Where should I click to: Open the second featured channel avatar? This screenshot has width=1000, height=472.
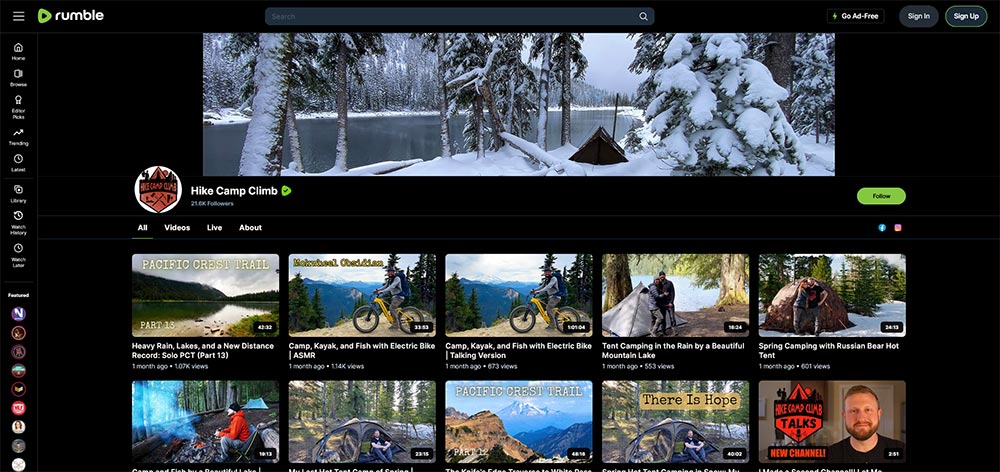[x=18, y=332]
